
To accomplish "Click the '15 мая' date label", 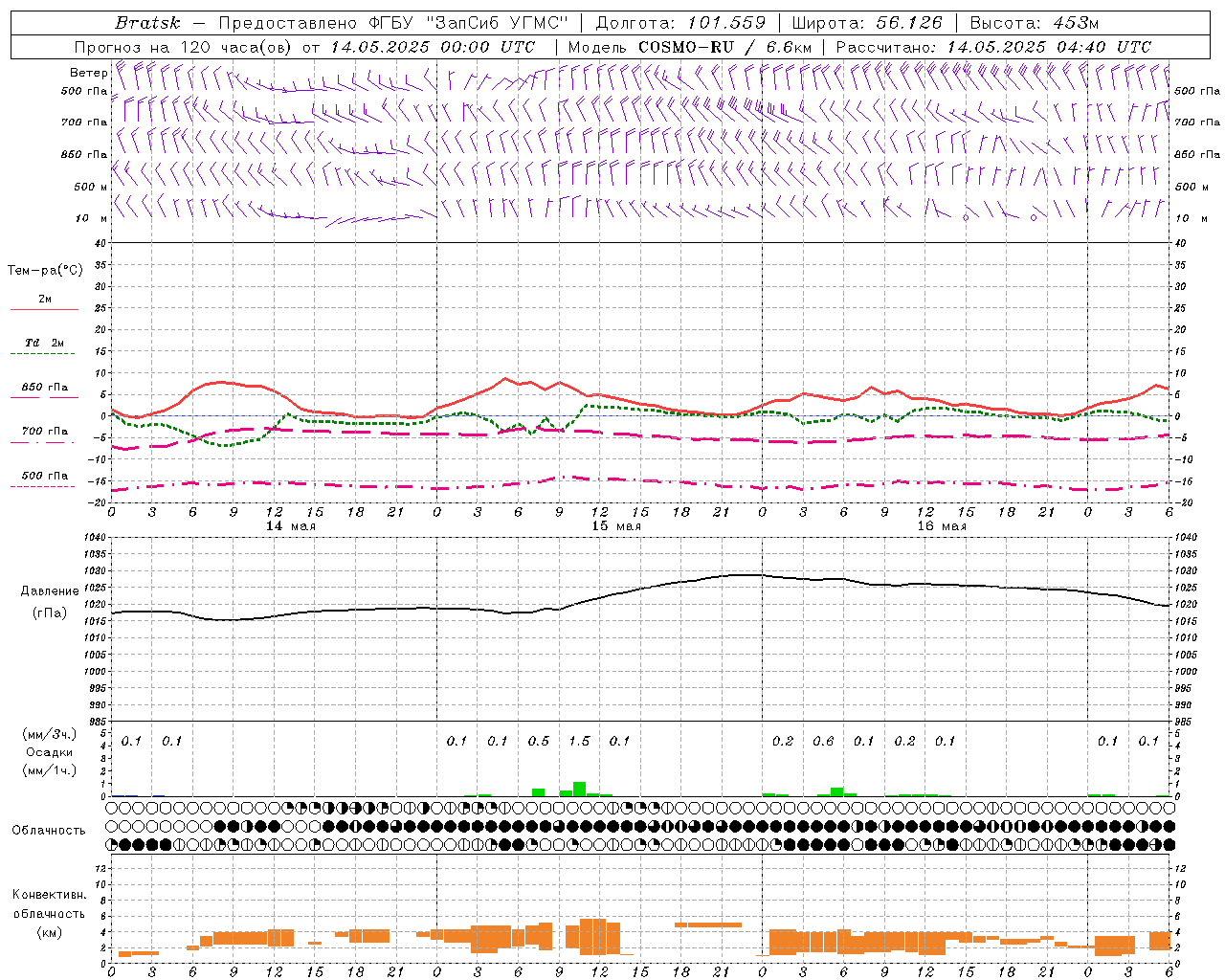I will [x=616, y=526].
